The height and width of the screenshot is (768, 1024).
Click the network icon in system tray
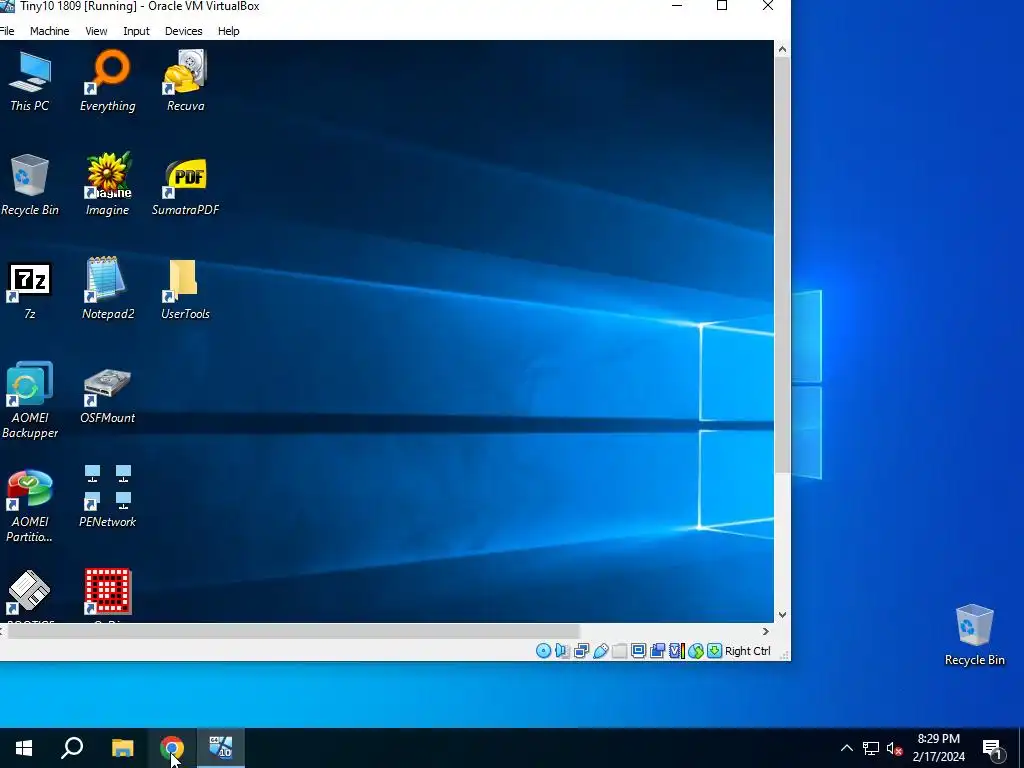[871, 748]
